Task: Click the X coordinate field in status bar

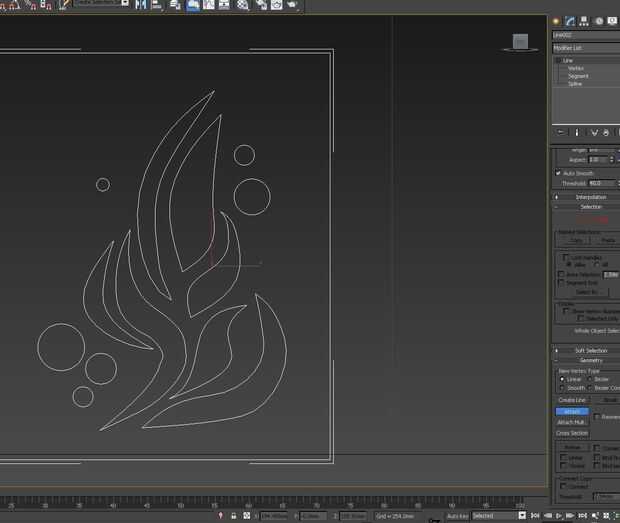Action: pos(274,516)
